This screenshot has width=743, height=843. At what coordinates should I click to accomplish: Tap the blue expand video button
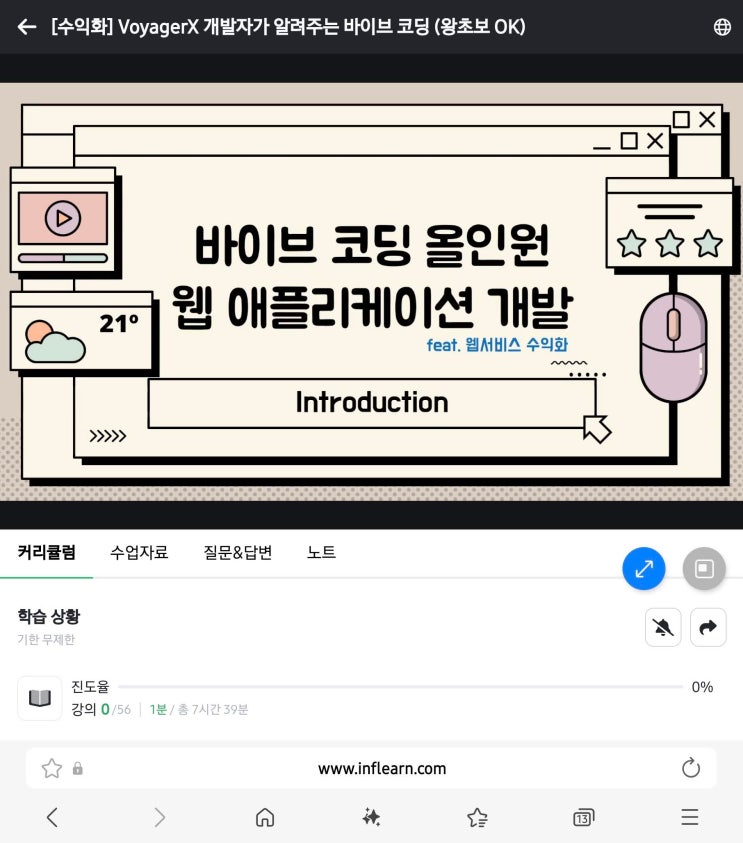pyautogui.click(x=644, y=568)
